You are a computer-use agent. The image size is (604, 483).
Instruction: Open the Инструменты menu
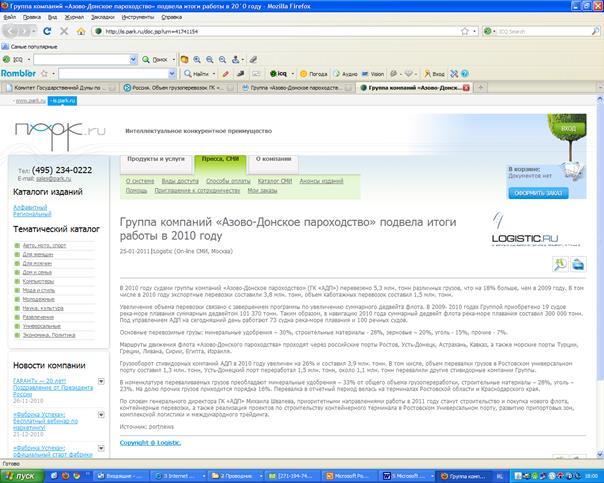138,17
